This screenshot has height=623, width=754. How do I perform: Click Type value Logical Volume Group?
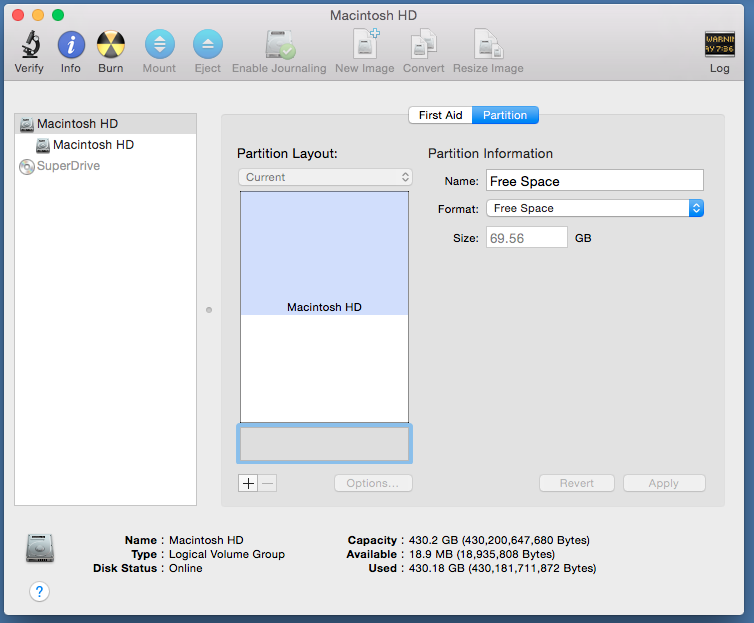[x=227, y=554]
